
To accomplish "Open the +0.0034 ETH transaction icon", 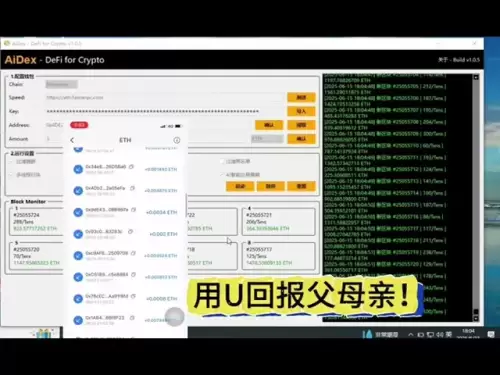I will coord(78,212).
